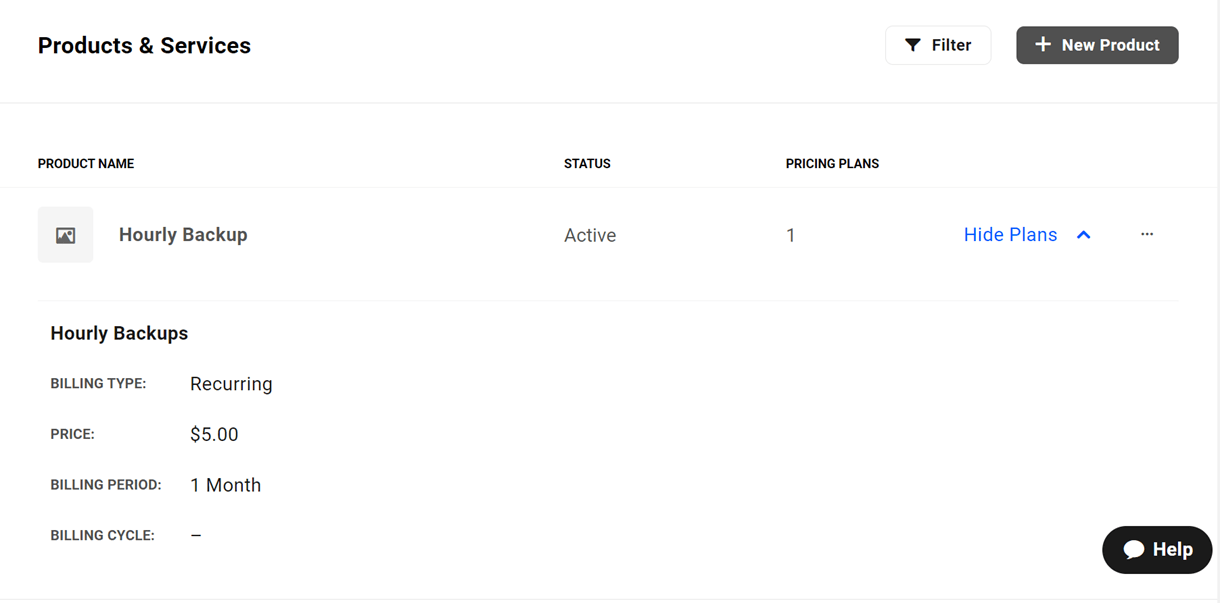This screenshot has height=603, width=1220.
Task: Click the Hourly Backups plan title
Action: coord(119,334)
